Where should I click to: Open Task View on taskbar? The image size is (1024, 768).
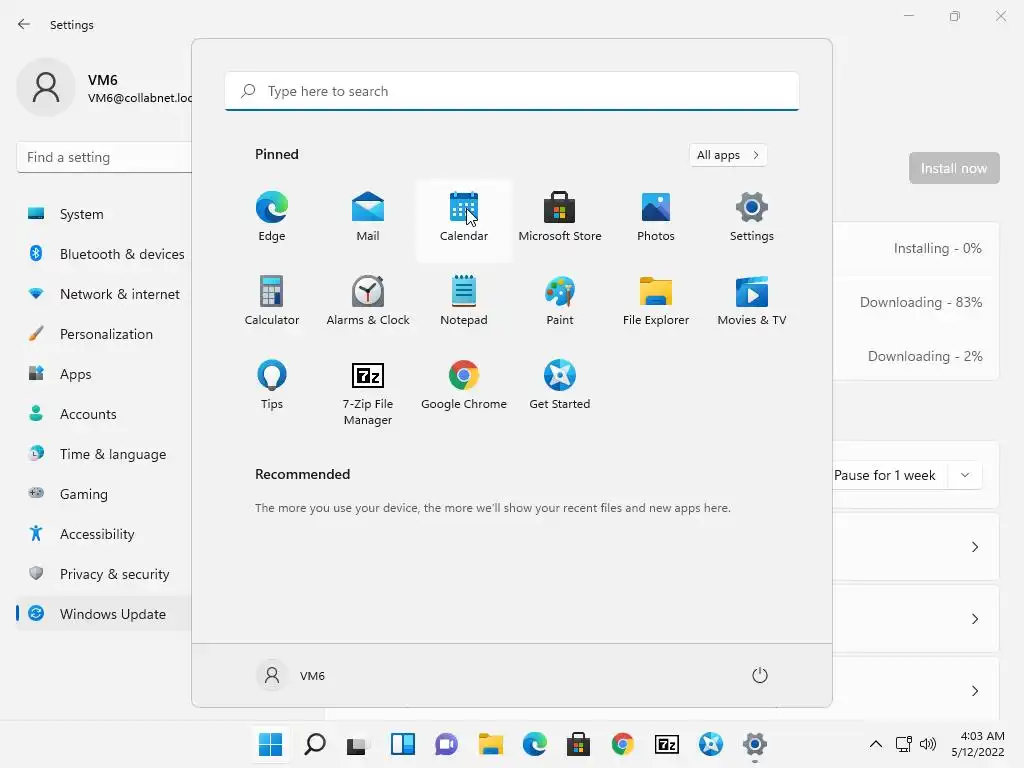tap(358, 744)
